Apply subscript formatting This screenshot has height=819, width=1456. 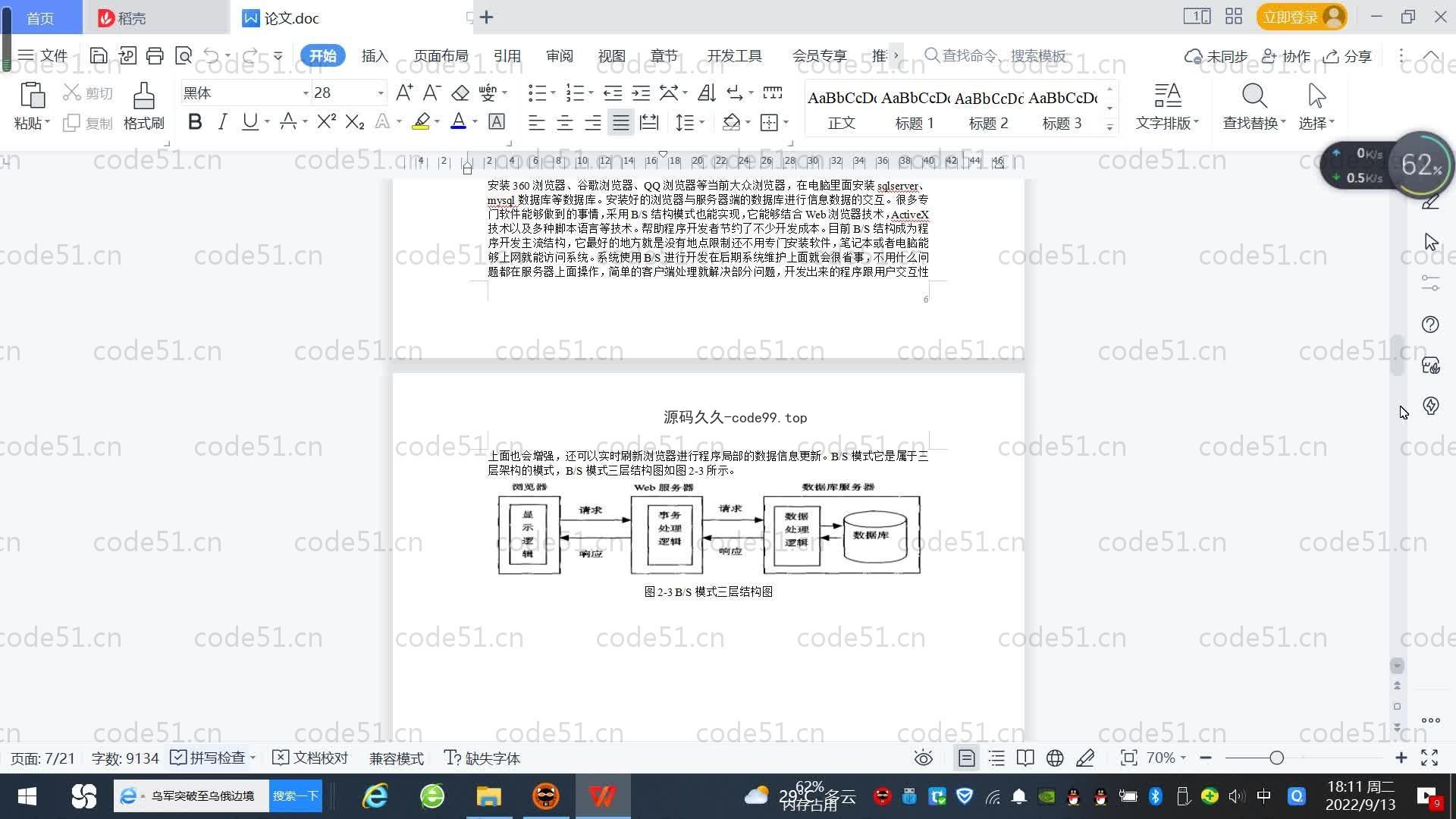pyautogui.click(x=355, y=121)
